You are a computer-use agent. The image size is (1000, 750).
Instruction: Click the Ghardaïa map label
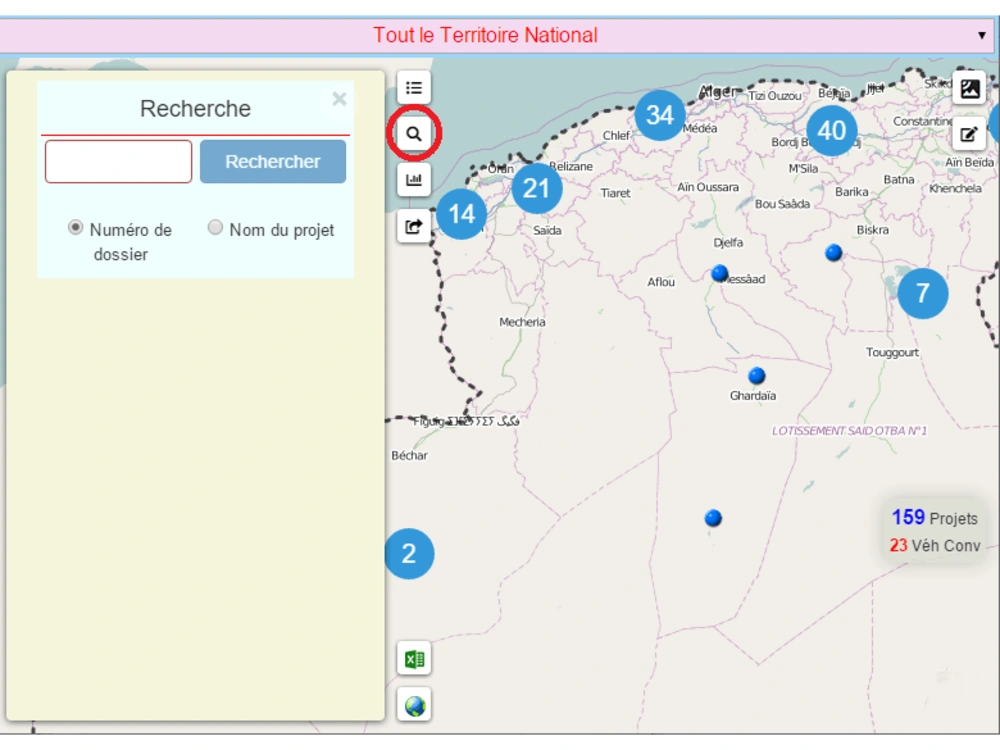point(753,396)
